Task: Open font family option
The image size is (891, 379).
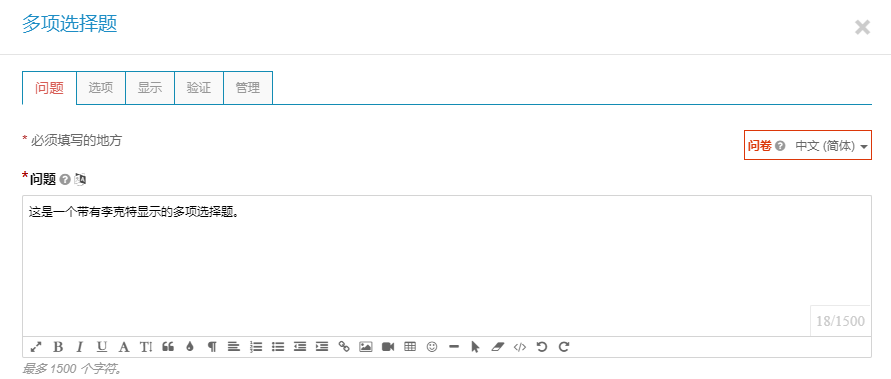Action: pyautogui.click(x=124, y=347)
